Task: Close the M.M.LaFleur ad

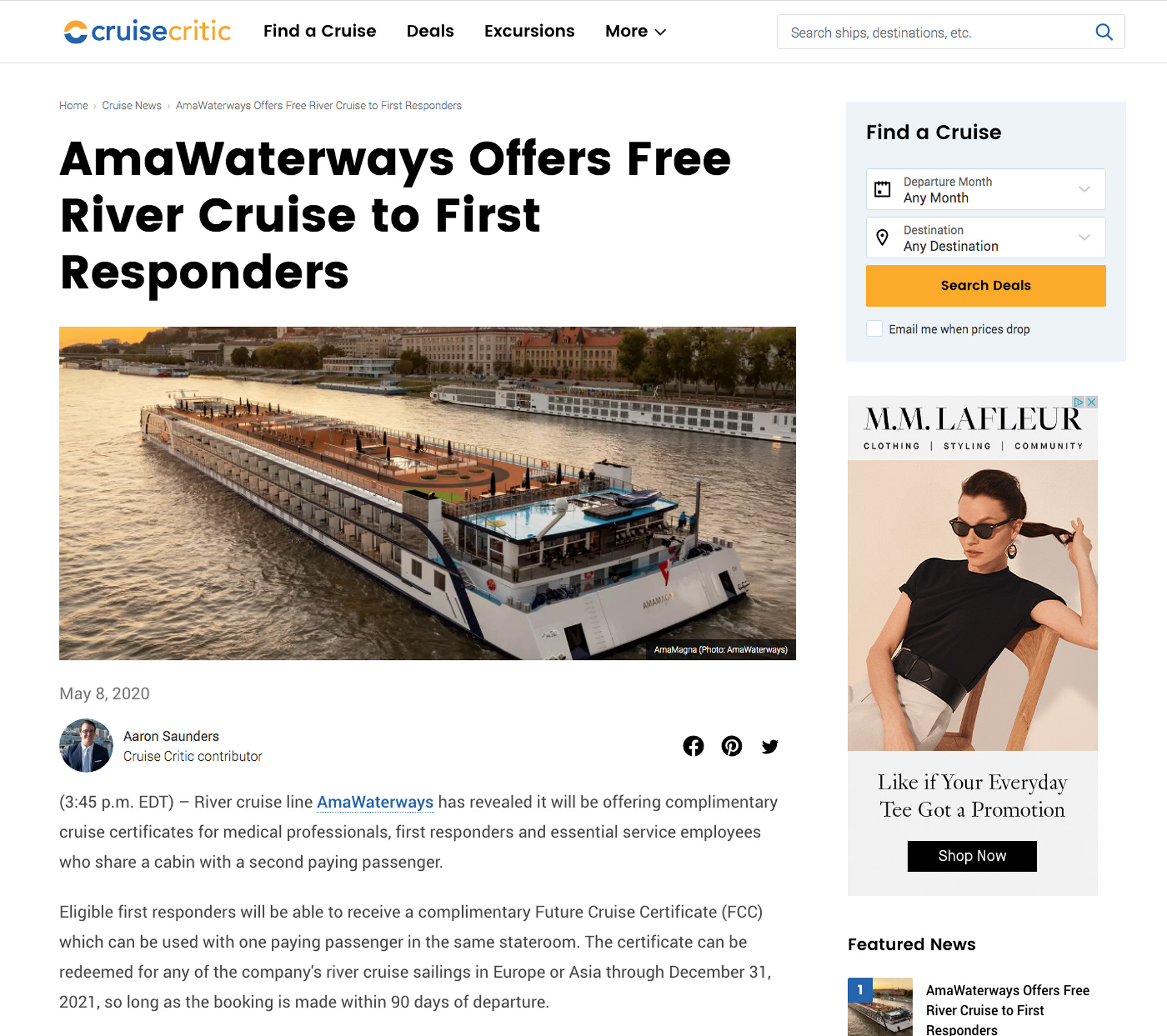Action: click(1092, 402)
